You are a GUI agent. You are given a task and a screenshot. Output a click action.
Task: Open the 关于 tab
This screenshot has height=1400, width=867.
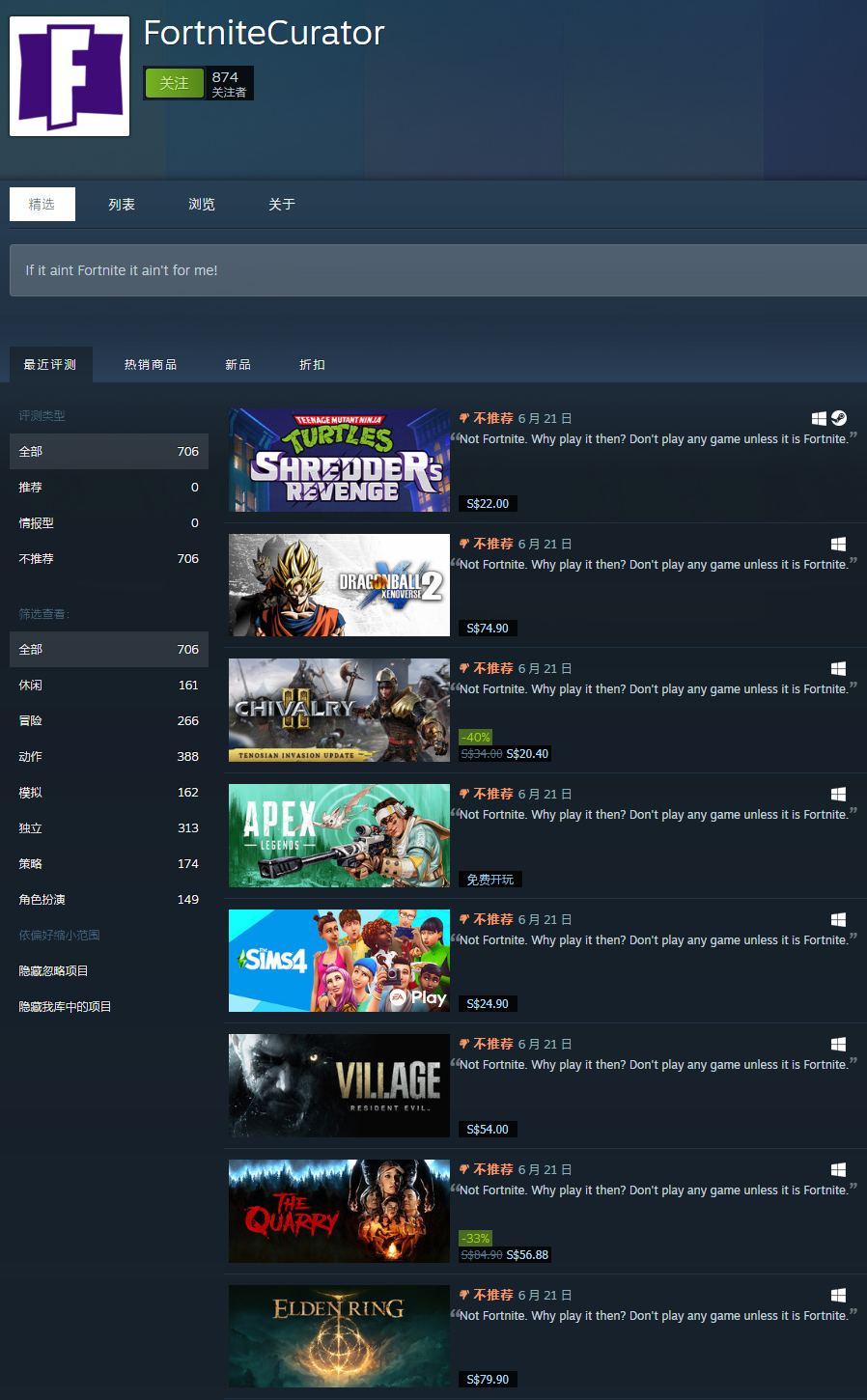[x=282, y=204]
